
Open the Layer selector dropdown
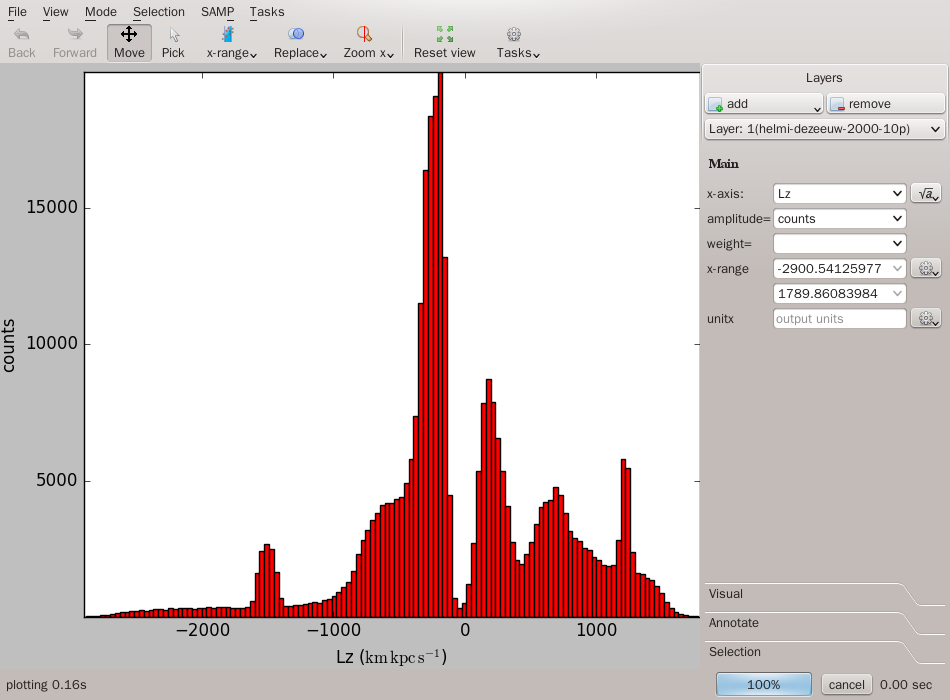(824, 129)
